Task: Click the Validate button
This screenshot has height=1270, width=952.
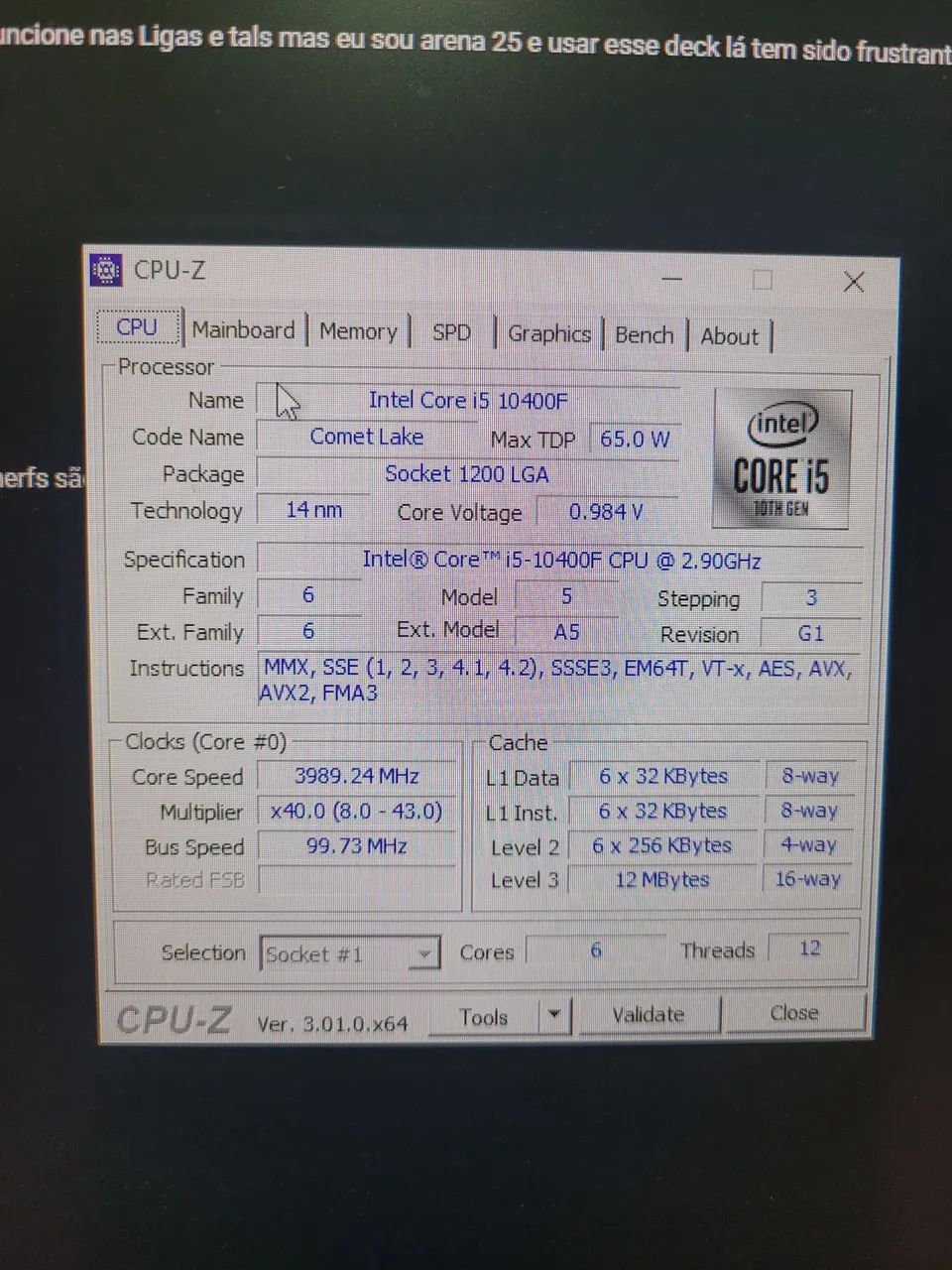Action: coord(649,1014)
